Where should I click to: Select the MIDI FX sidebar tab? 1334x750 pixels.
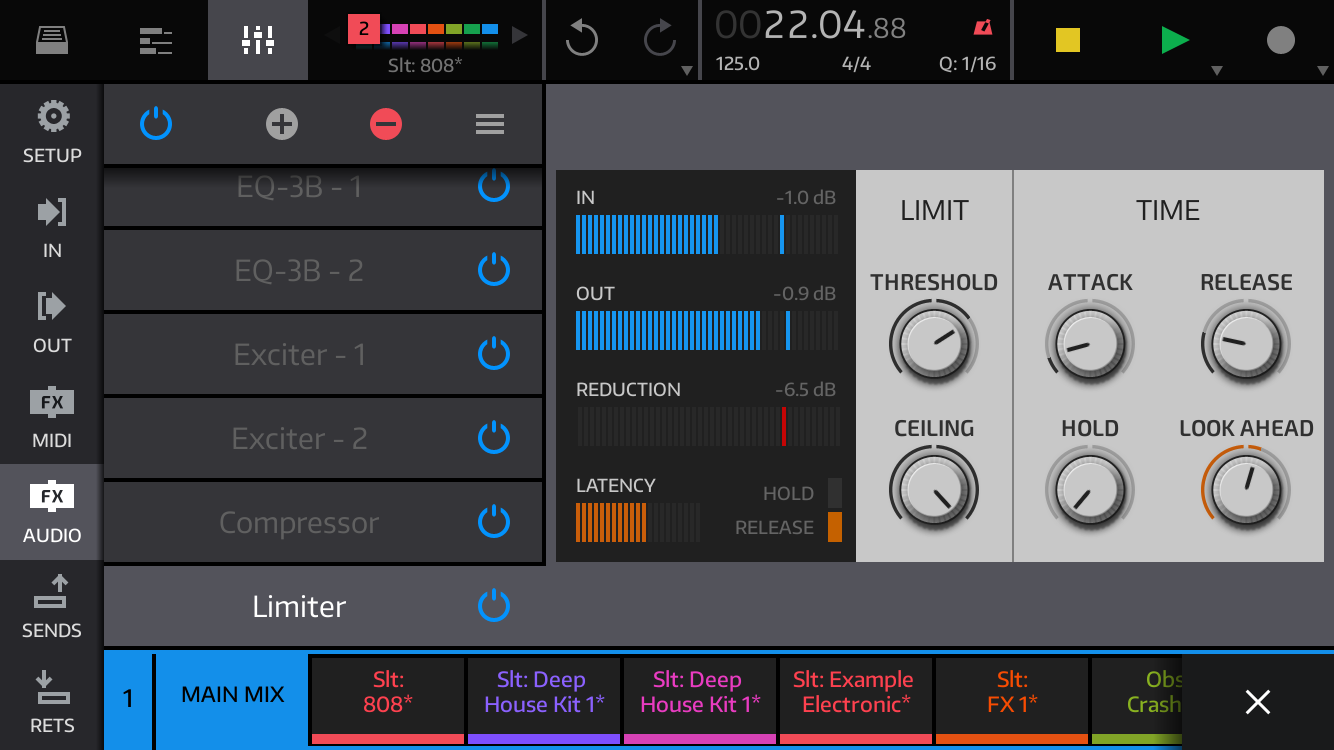52,416
